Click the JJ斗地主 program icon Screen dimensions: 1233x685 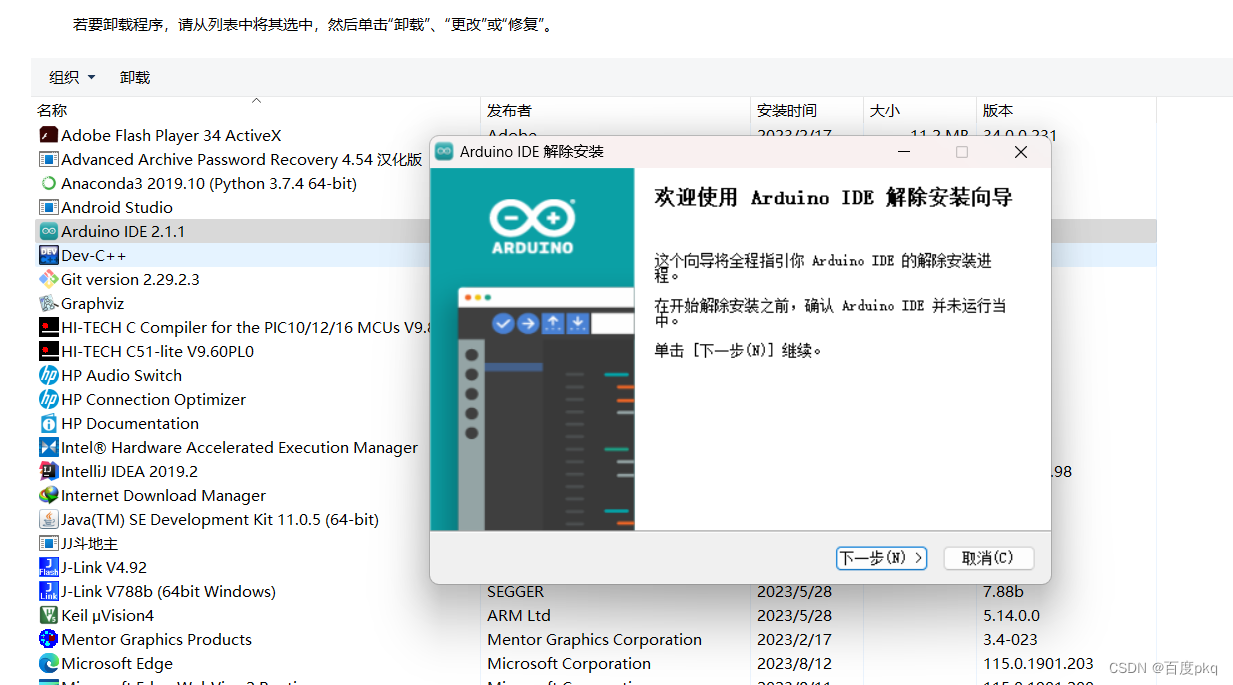(48, 543)
